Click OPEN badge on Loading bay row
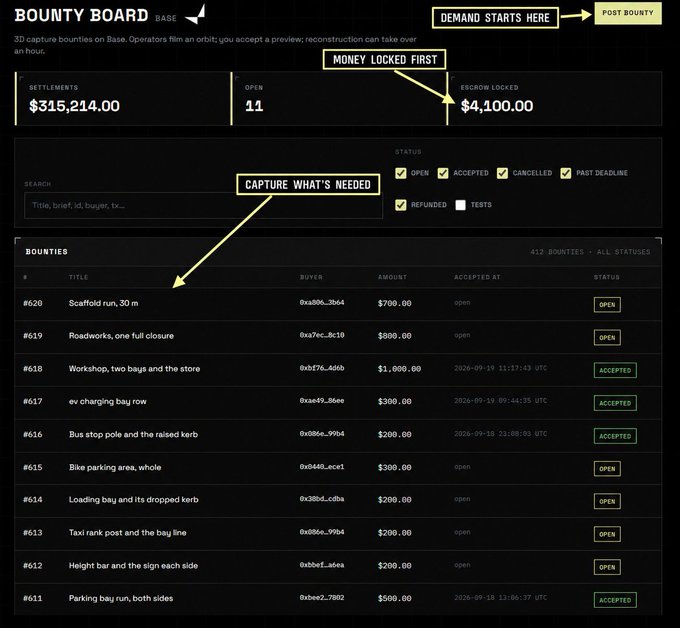This screenshot has height=628, width=680. [607, 501]
